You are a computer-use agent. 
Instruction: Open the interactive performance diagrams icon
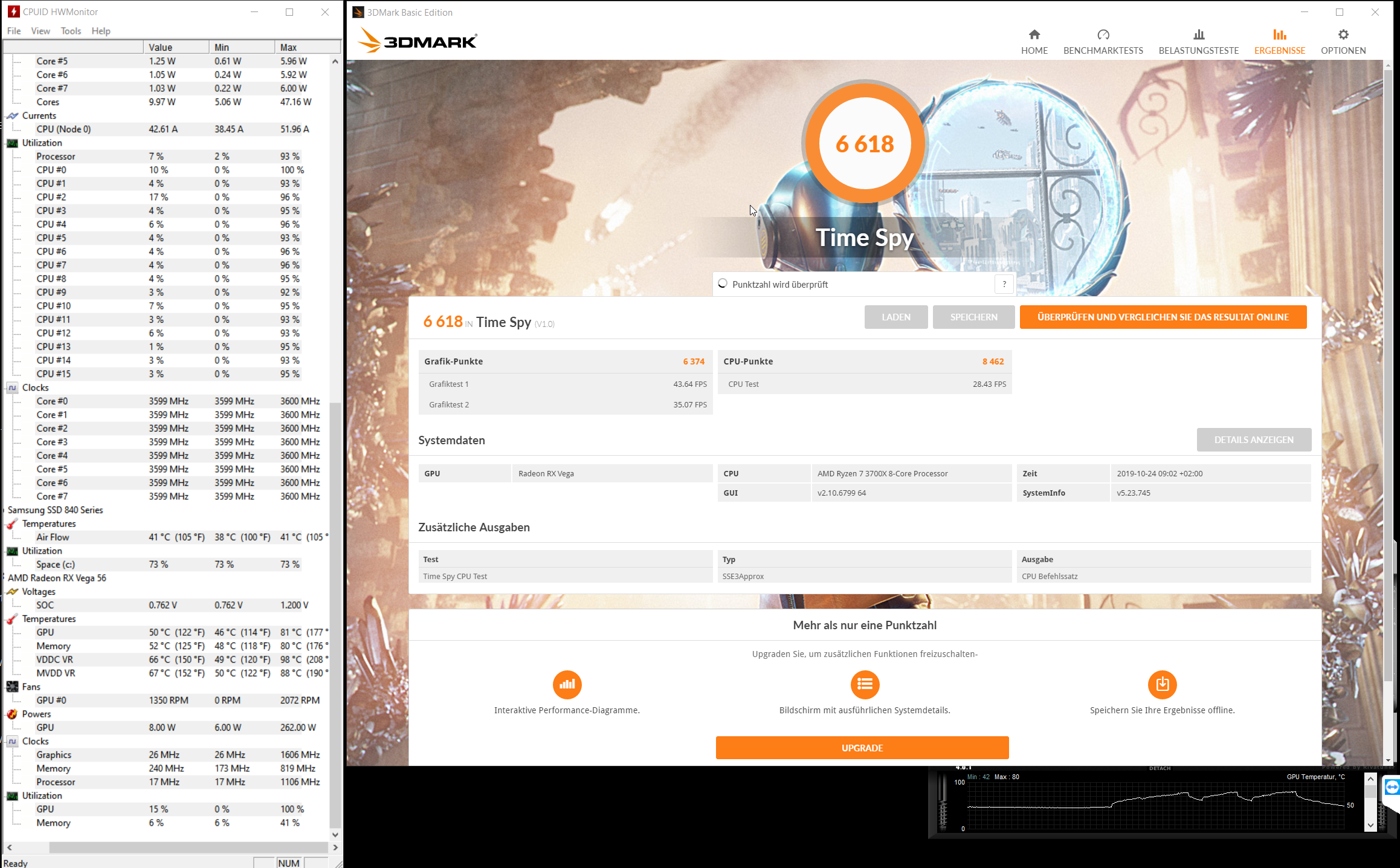(x=567, y=684)
